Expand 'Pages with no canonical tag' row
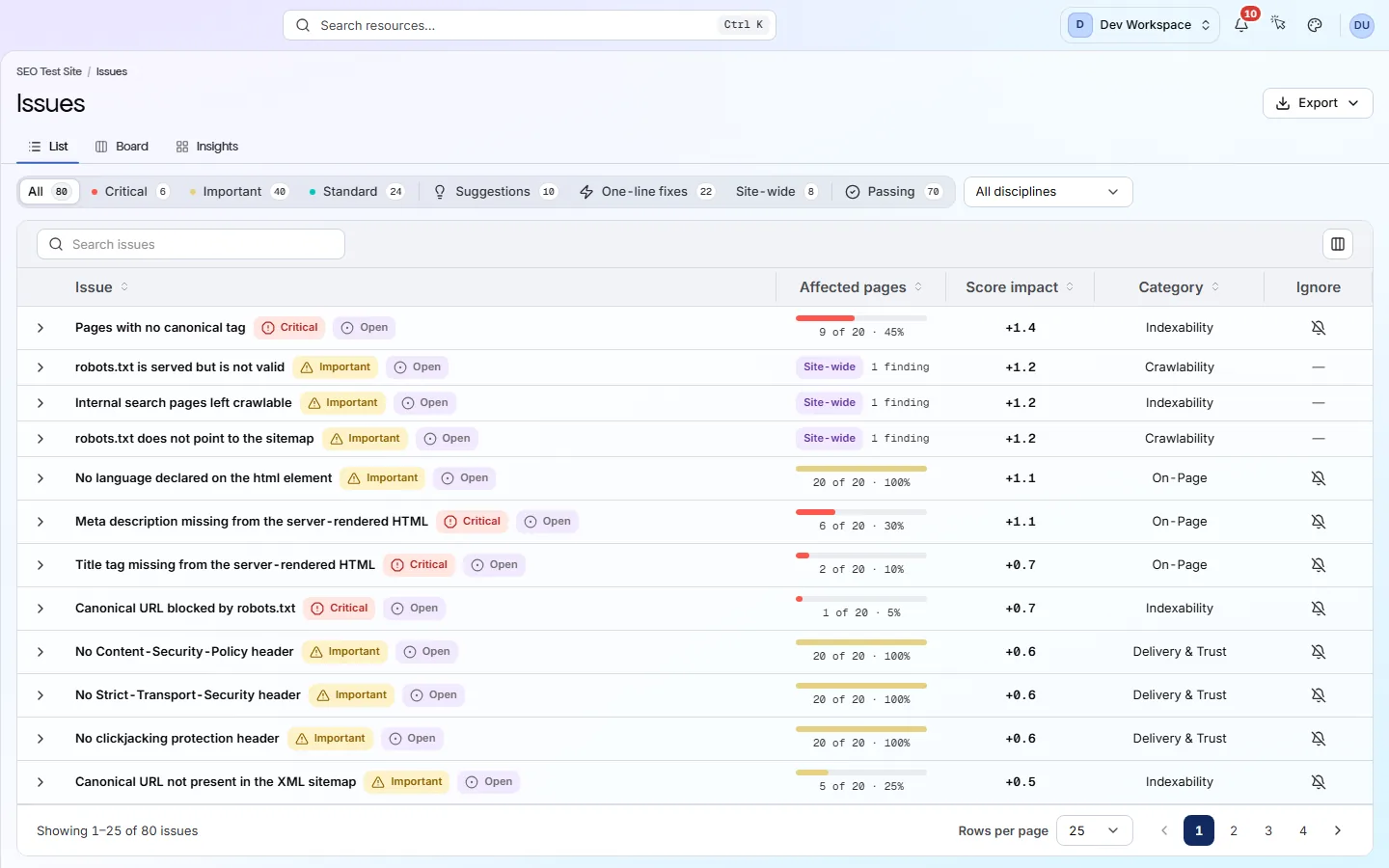This screenshot has height=868, width=1389. [x=41, y=328]
